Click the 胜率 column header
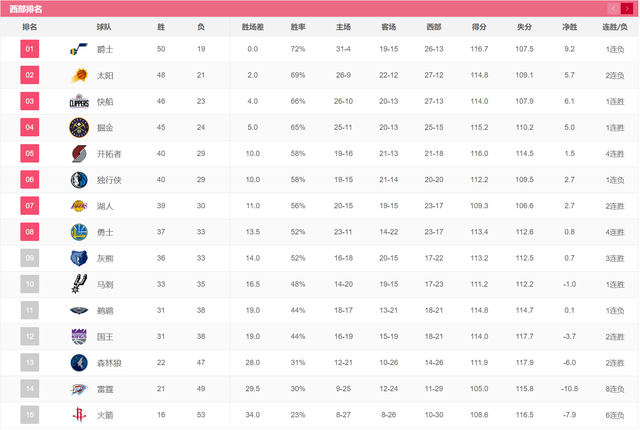Screen dimensions: 640x430 [298, 27]
